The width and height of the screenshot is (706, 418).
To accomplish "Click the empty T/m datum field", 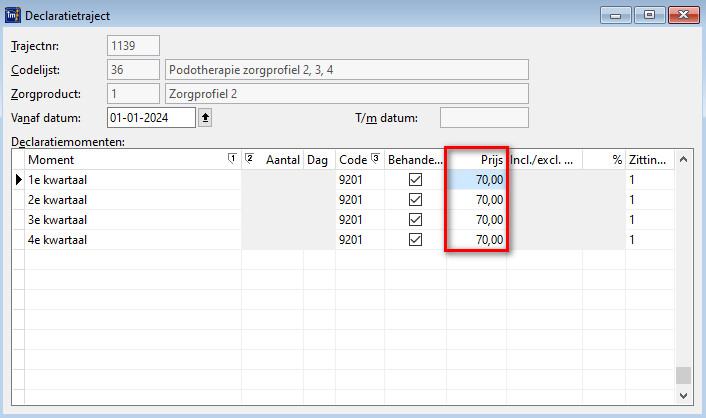I will (x=483, y=118).
